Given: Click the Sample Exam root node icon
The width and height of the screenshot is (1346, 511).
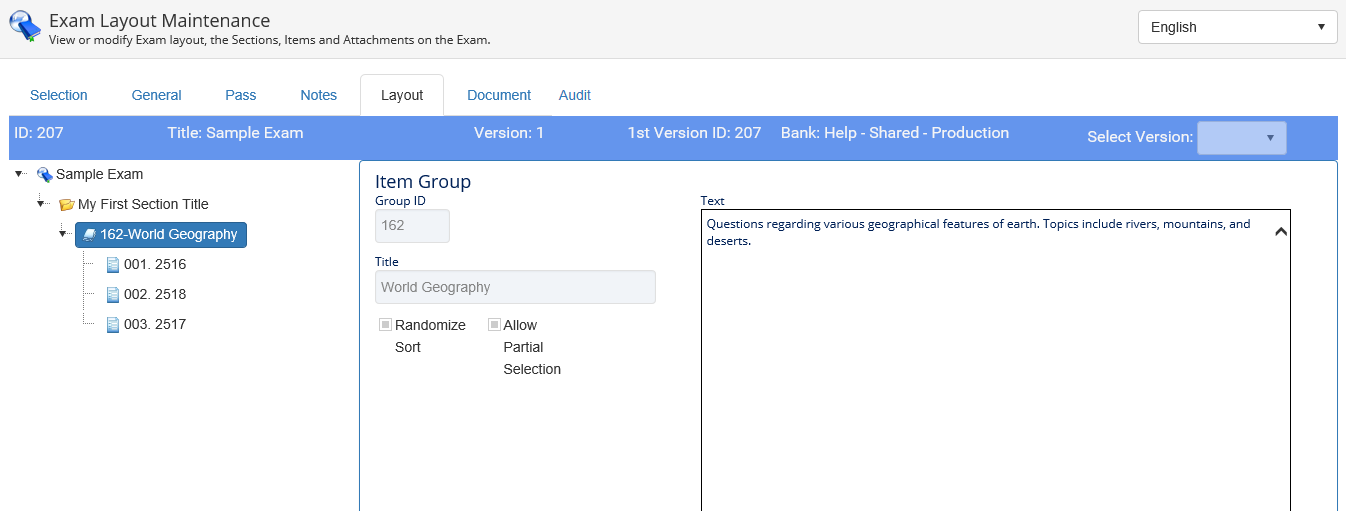Looking at the screenshot, I should click(44, 175).
